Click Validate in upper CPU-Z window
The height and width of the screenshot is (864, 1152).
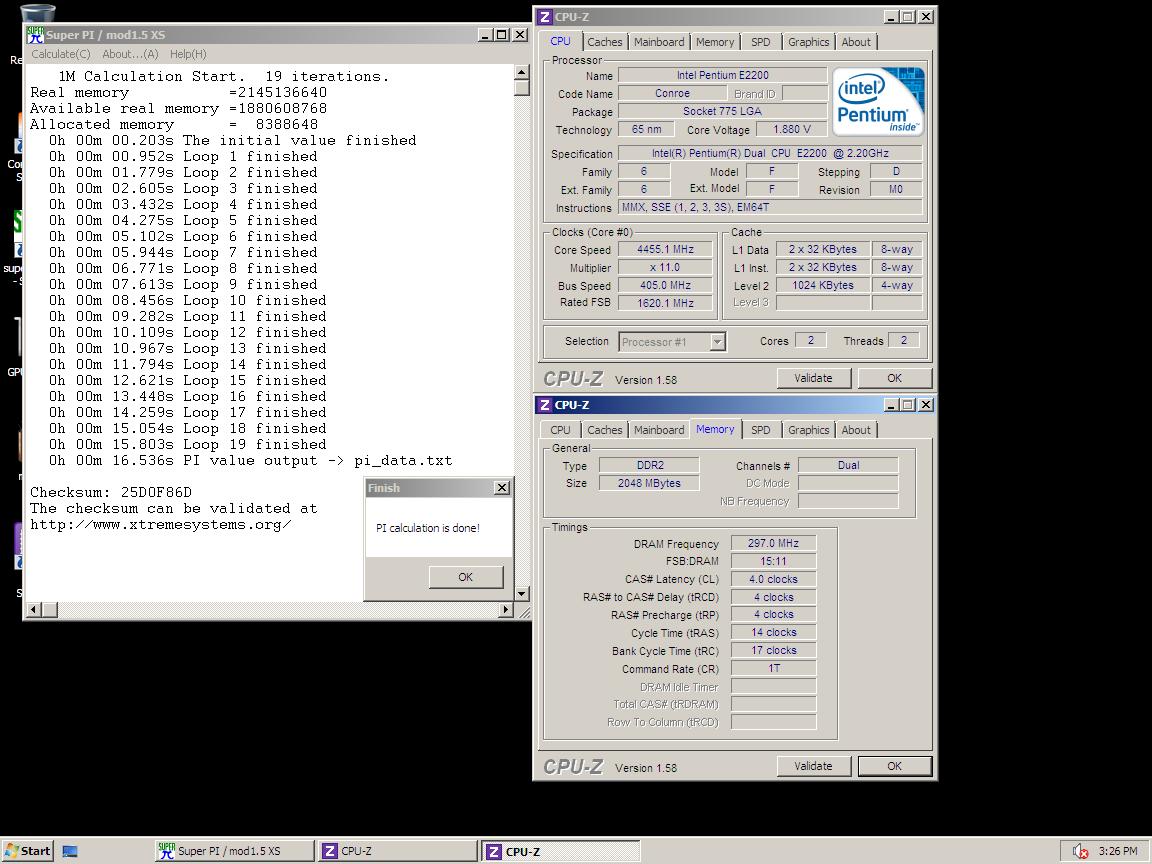[813, 378]
